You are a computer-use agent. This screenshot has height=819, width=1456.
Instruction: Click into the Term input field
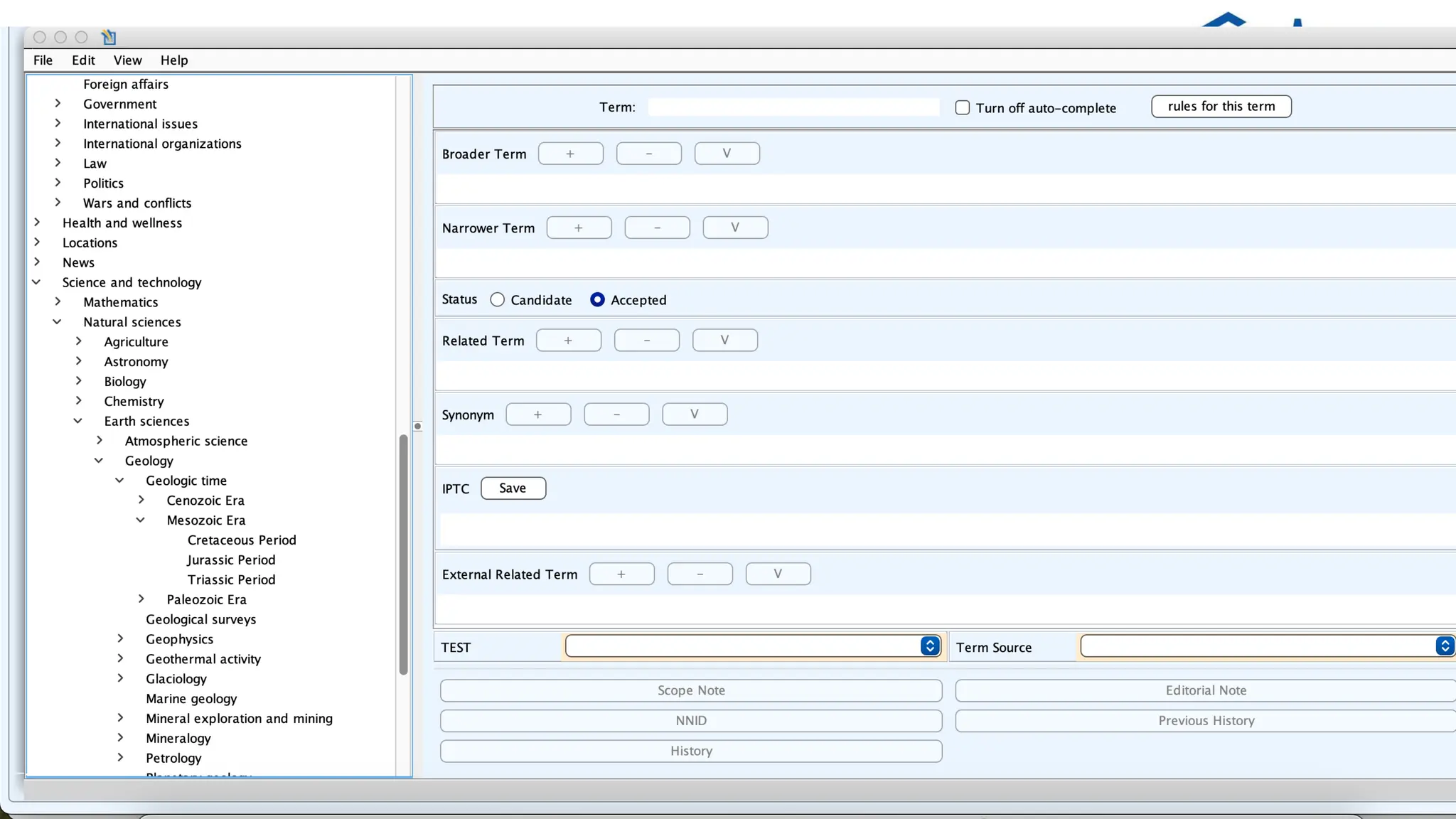pyautogui.click(x=793, y=107)
